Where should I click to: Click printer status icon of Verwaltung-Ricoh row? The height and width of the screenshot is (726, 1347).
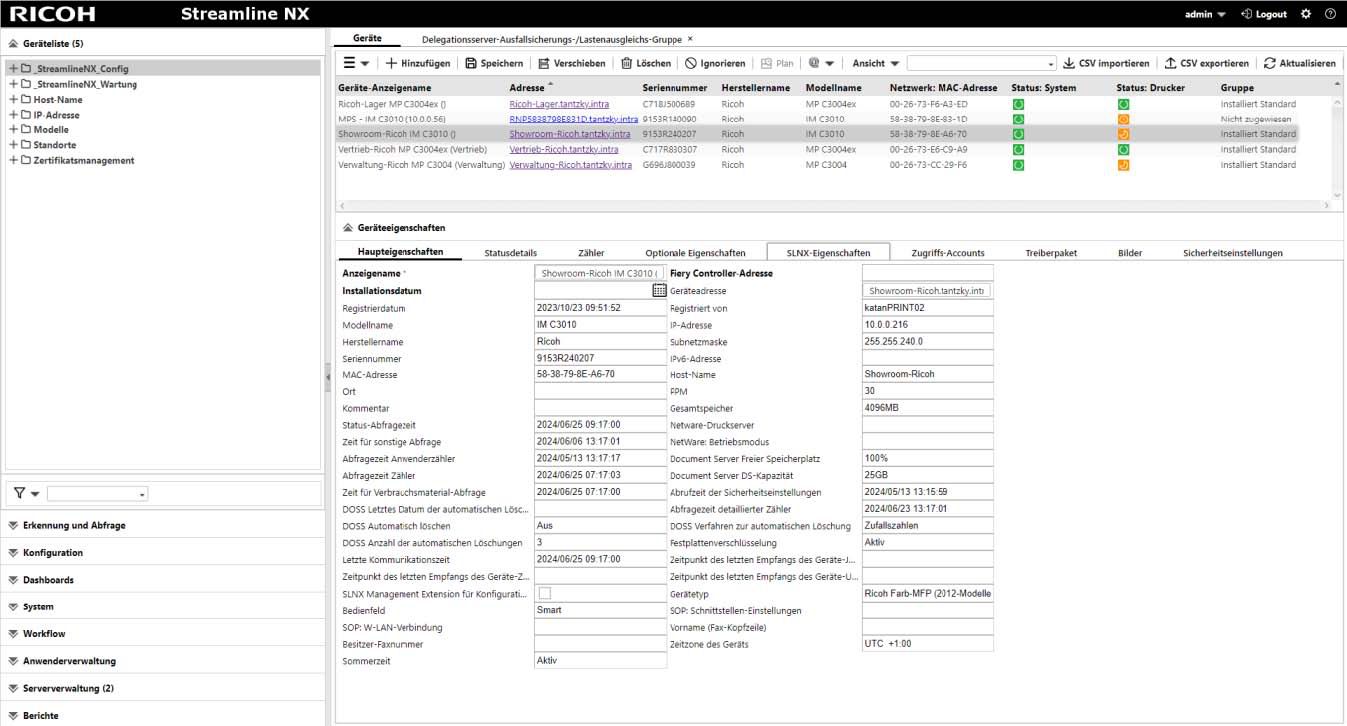pyautogui.click(x=1123, y=165)
